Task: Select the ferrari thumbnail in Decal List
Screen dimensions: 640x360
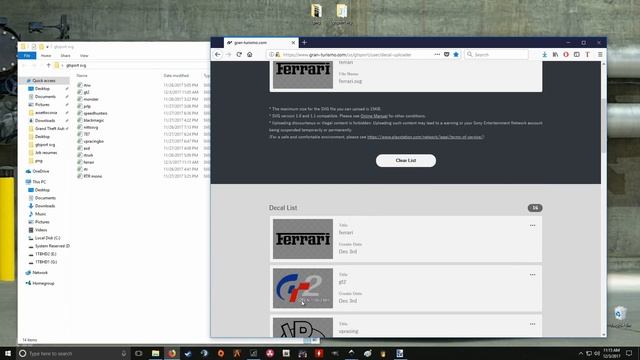Action: tap(303, 239)
